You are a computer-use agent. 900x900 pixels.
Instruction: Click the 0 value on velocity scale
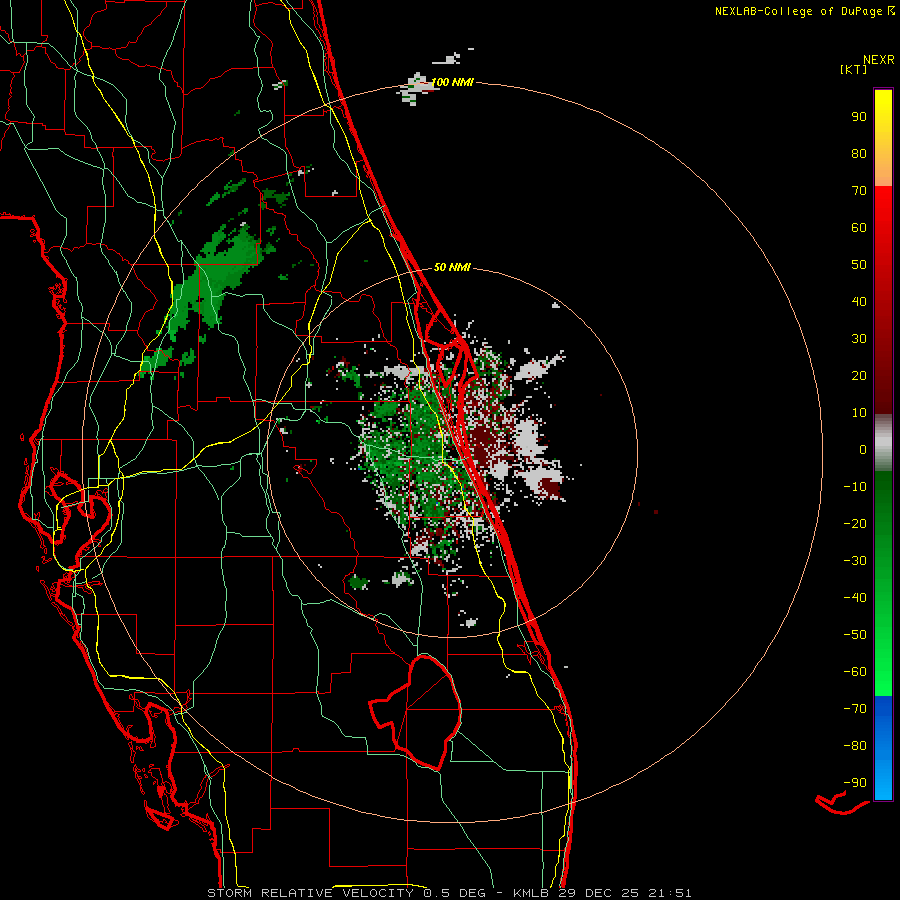pyautogui.click(x=863, y=449)
